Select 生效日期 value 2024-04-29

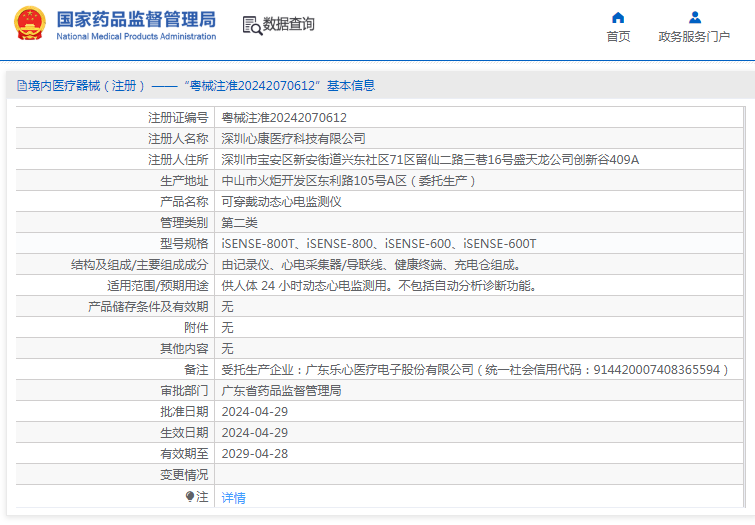(255, 433)
